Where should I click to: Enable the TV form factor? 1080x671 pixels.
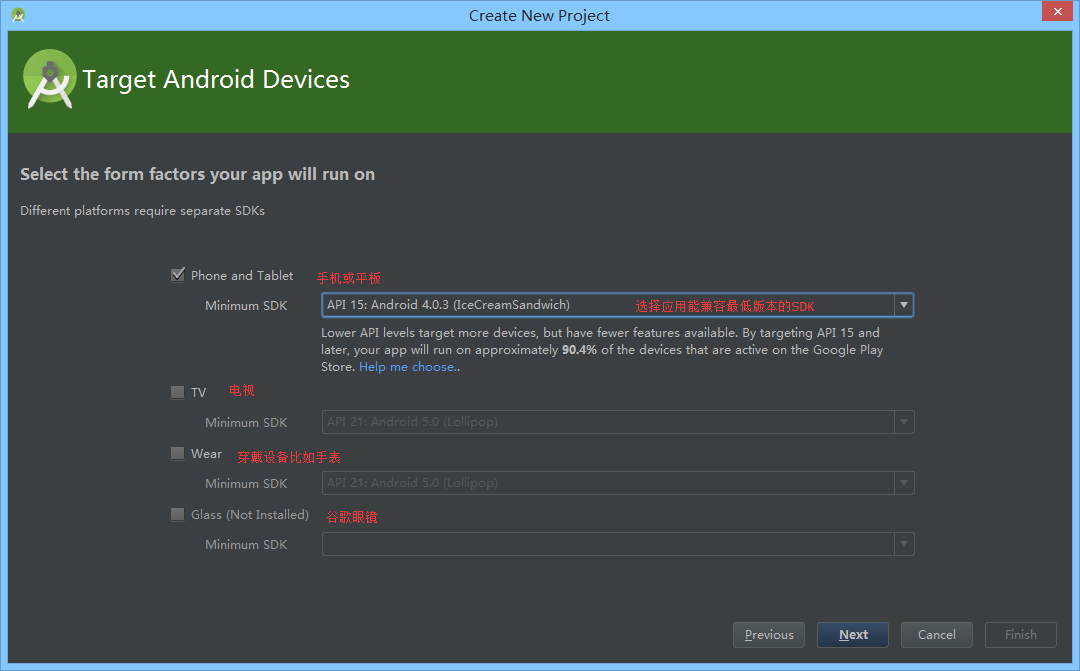click(177, 391)
